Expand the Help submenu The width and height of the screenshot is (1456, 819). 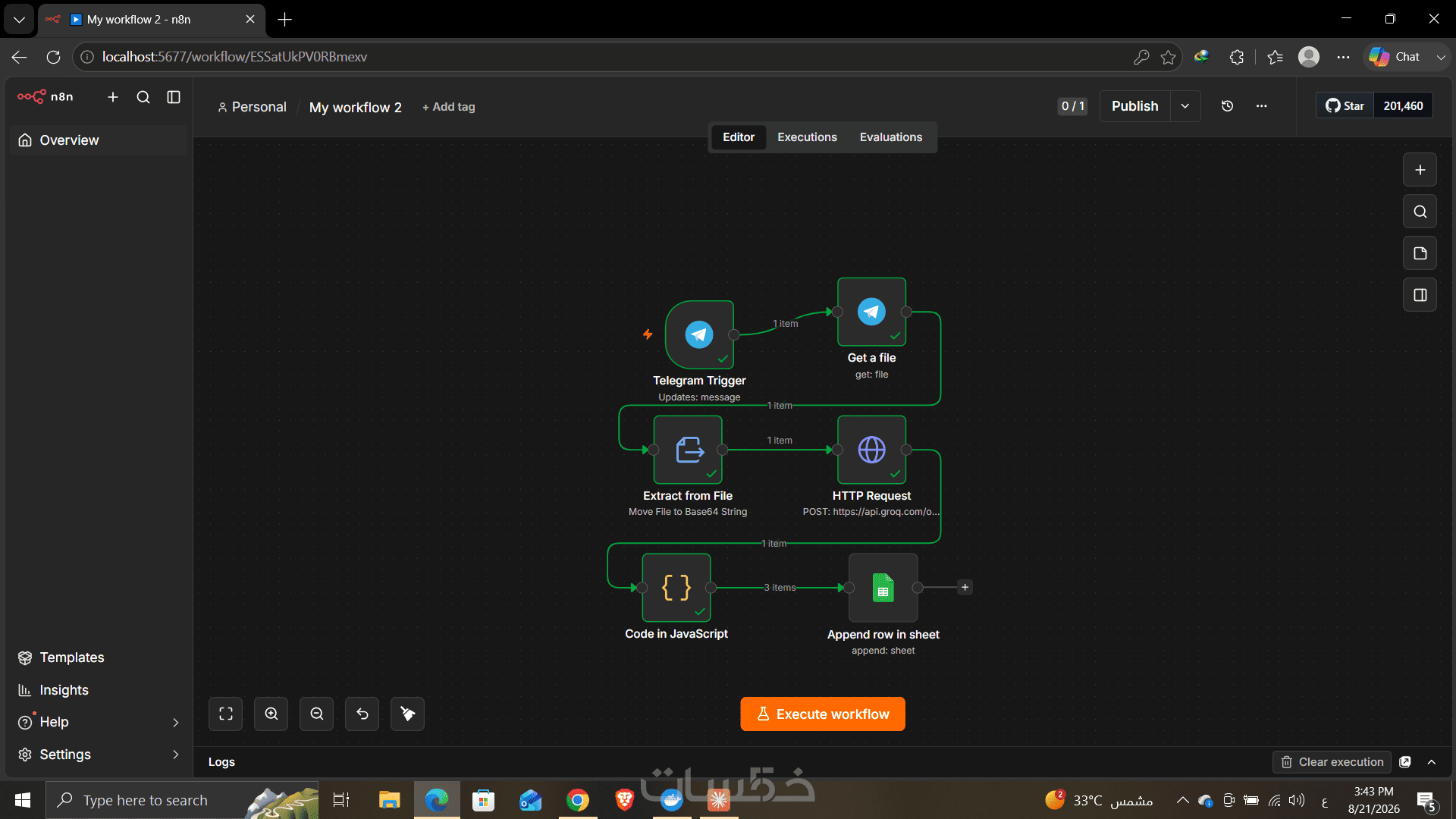click(x=176, y=723)
